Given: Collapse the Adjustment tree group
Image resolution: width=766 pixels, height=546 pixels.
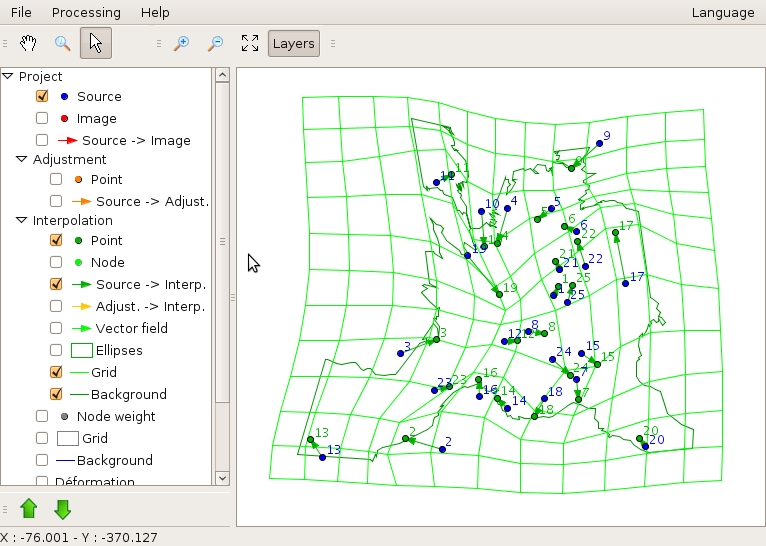Looking at the screenshot, I should pos(21,159).
